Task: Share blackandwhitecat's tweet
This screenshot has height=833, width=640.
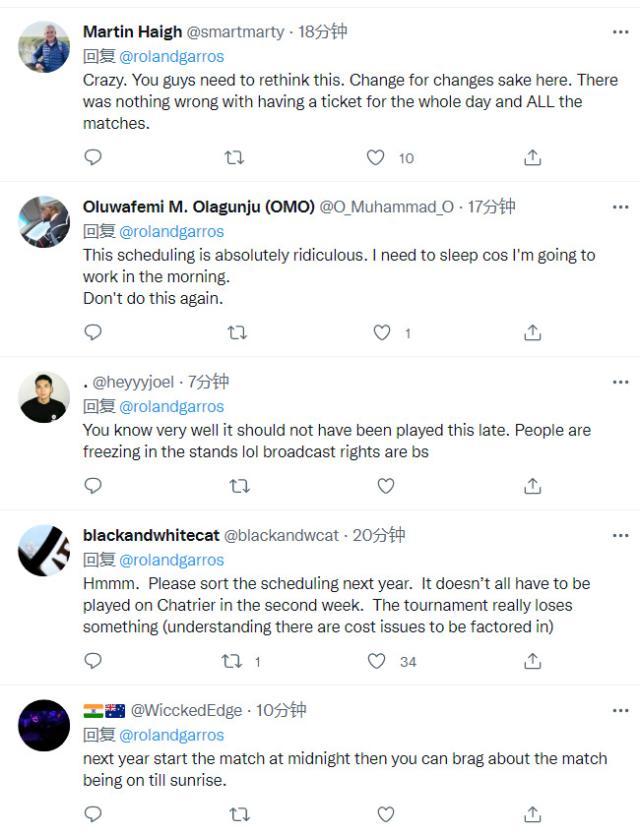Action: click(x=533, y=660)
